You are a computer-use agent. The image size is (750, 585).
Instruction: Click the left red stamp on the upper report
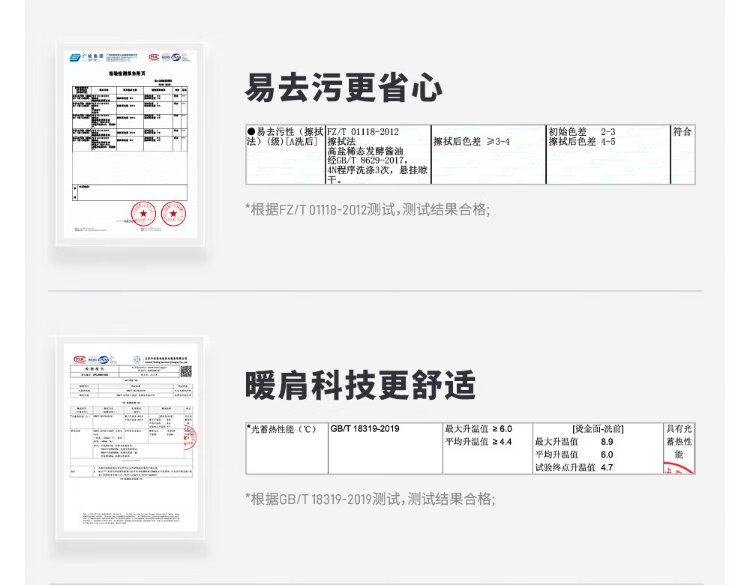coord(143,214)
